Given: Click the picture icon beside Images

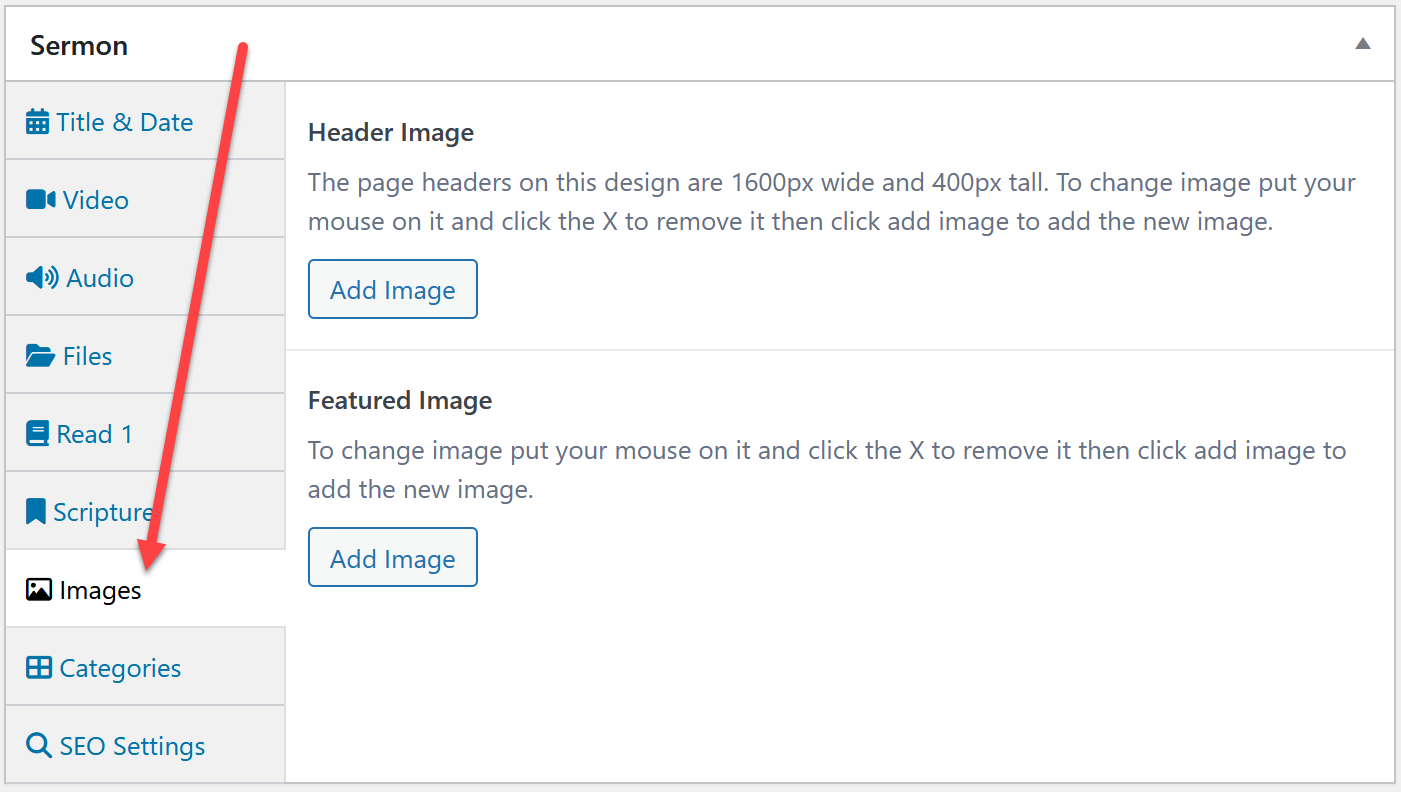Looking at the screenshot, I should [38, 590].
